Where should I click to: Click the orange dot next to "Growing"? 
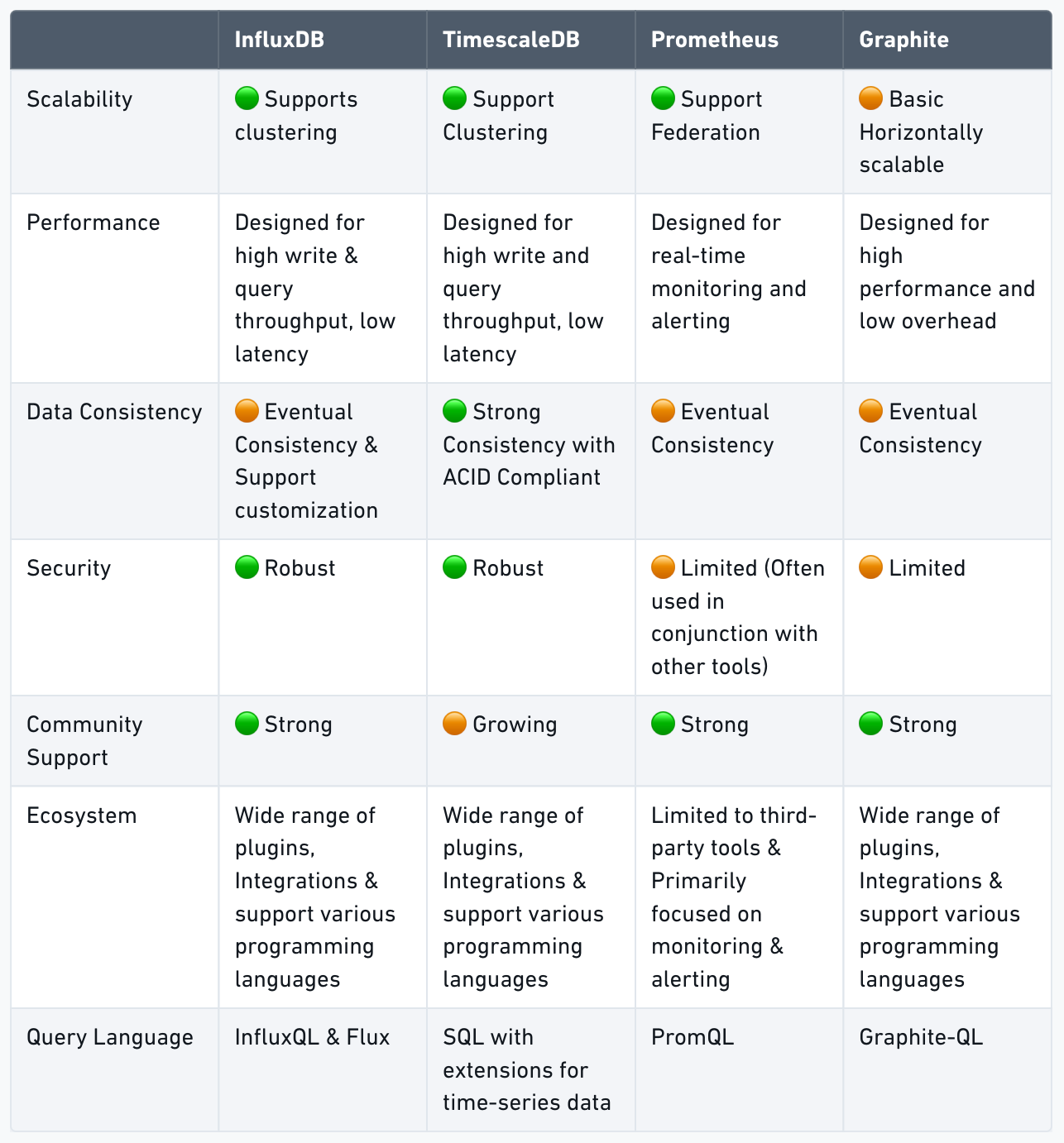coord(454,725)
